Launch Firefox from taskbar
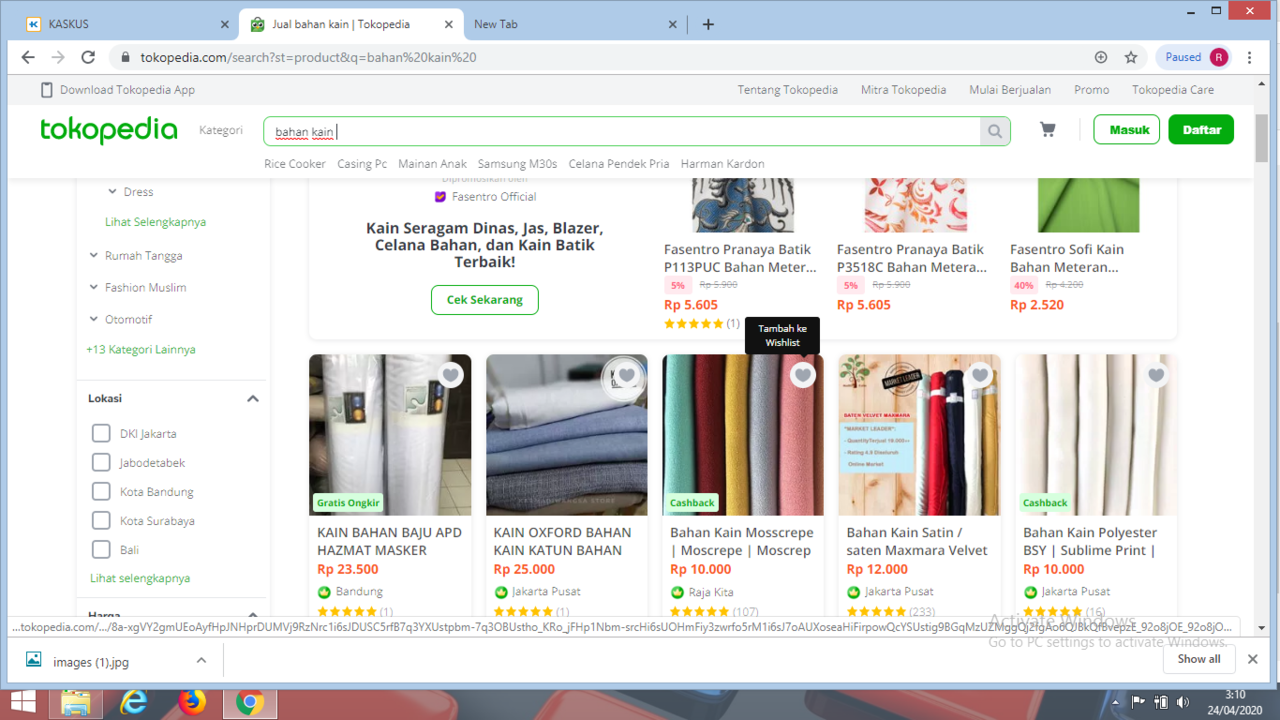Viewport: 1280px width, 720px height. pos(192,702)
